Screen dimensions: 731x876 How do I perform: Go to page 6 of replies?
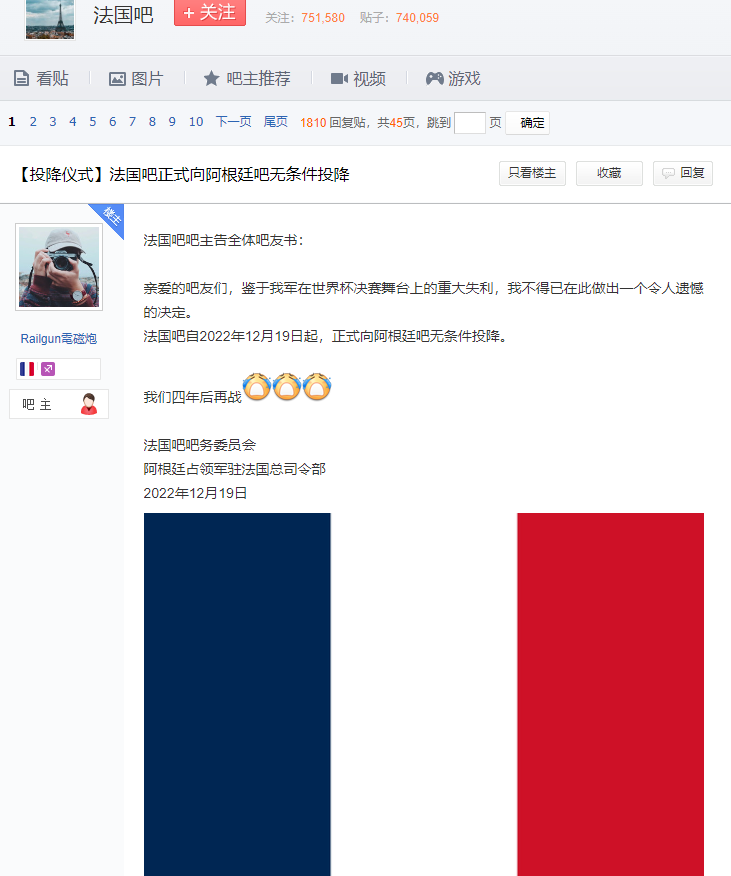(112, 122)
